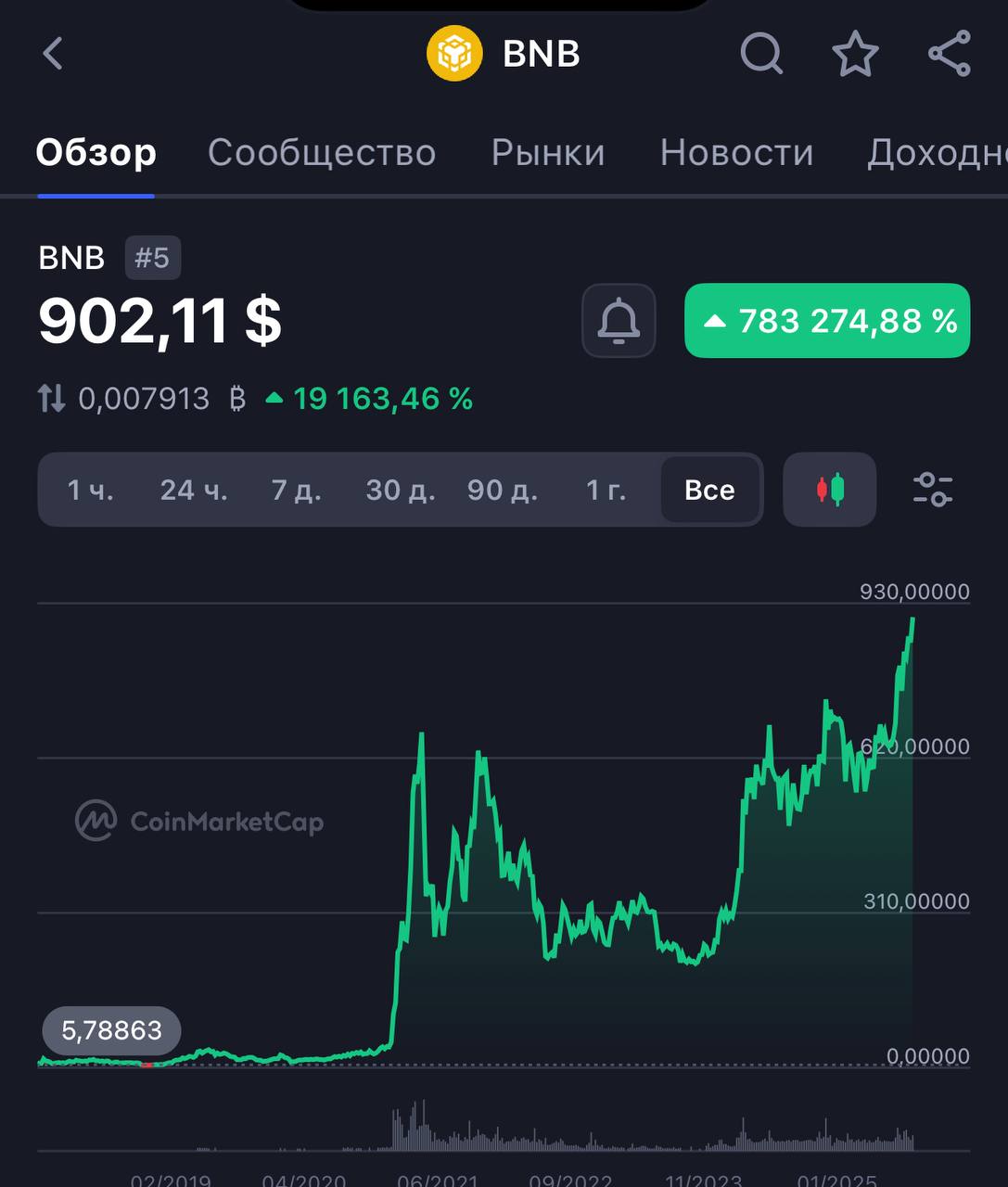Select the 24 ч. timeframe
The height and width of the screenshot is (1187, 1008).
[194, 490]
